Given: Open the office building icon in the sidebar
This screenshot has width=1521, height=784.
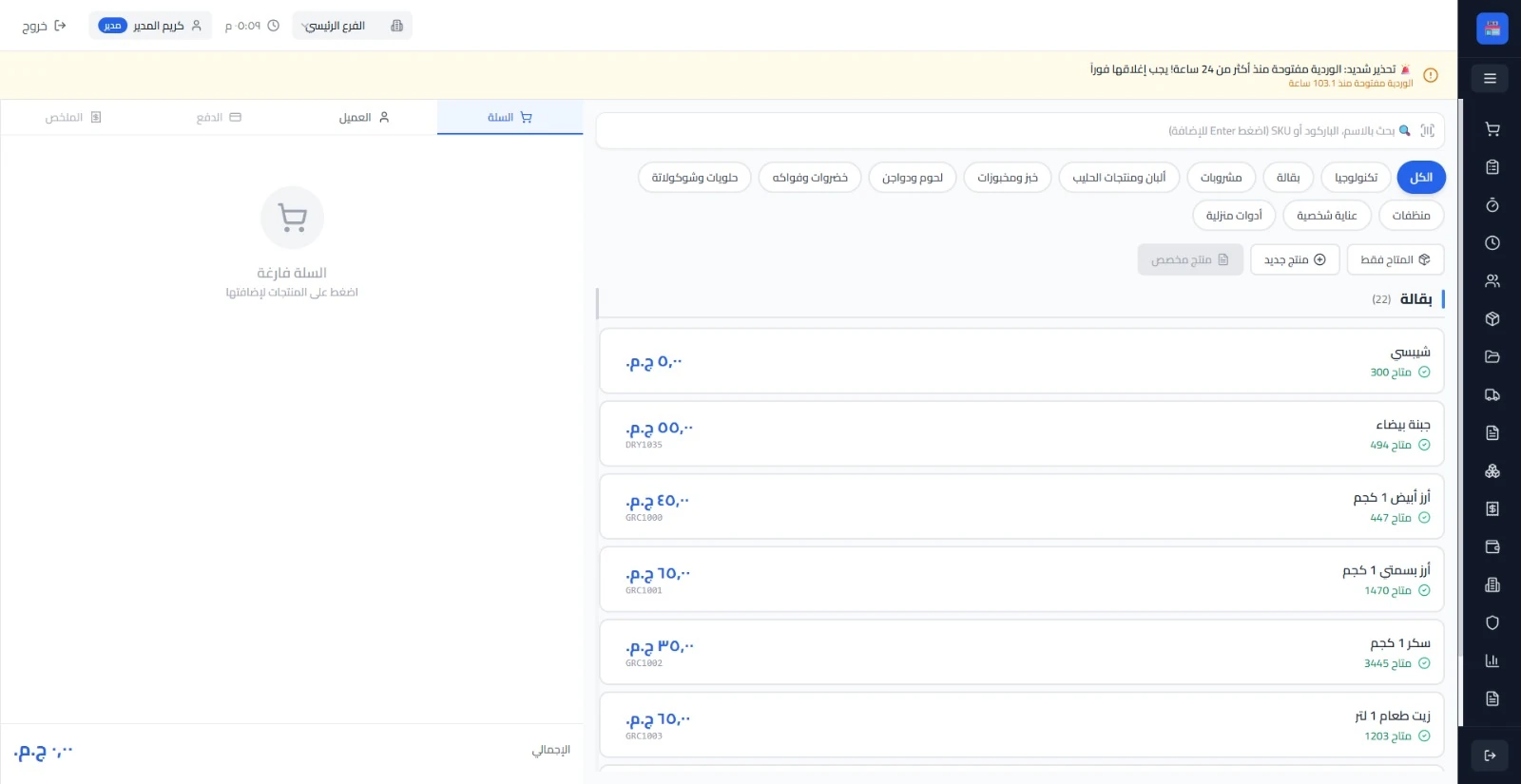Looking at the screenshot, I should (x=1492, y=585).
